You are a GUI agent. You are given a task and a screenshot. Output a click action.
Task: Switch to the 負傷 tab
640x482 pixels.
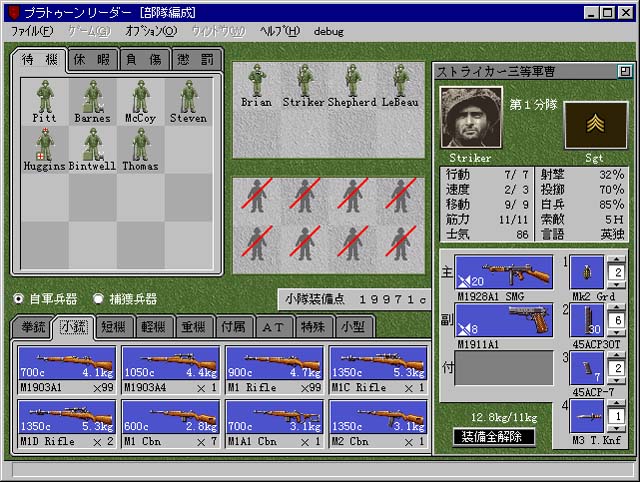(144, 60)
